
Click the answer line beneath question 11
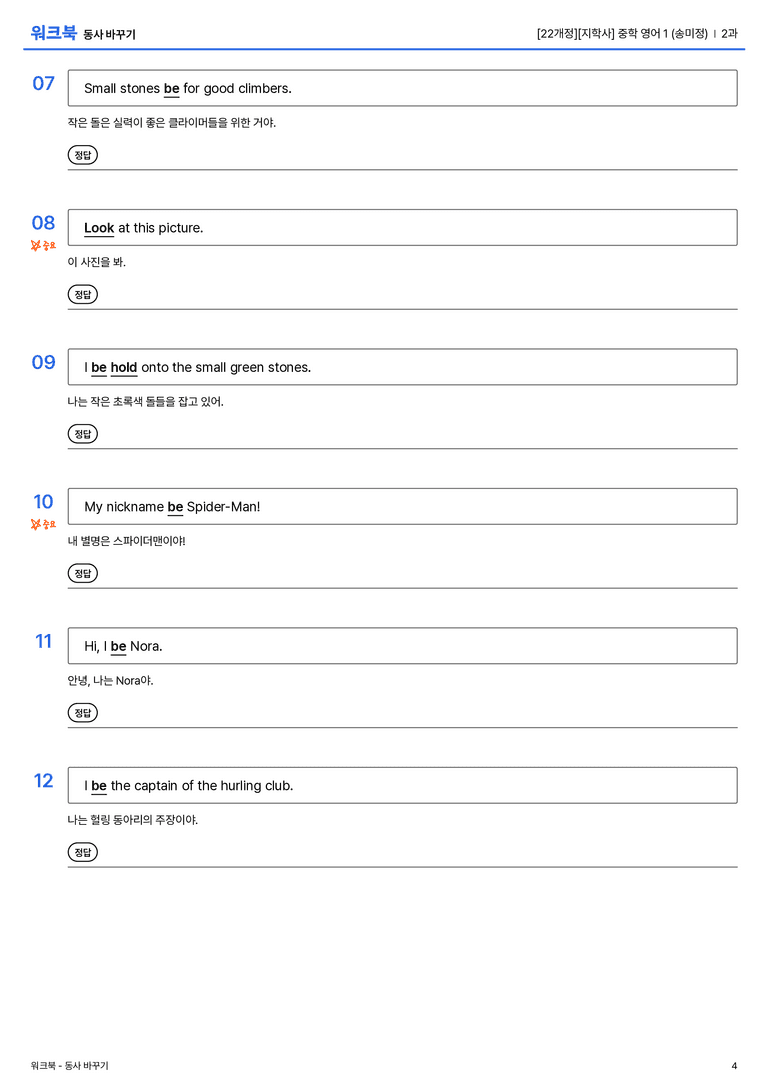(x=402, y=727)
